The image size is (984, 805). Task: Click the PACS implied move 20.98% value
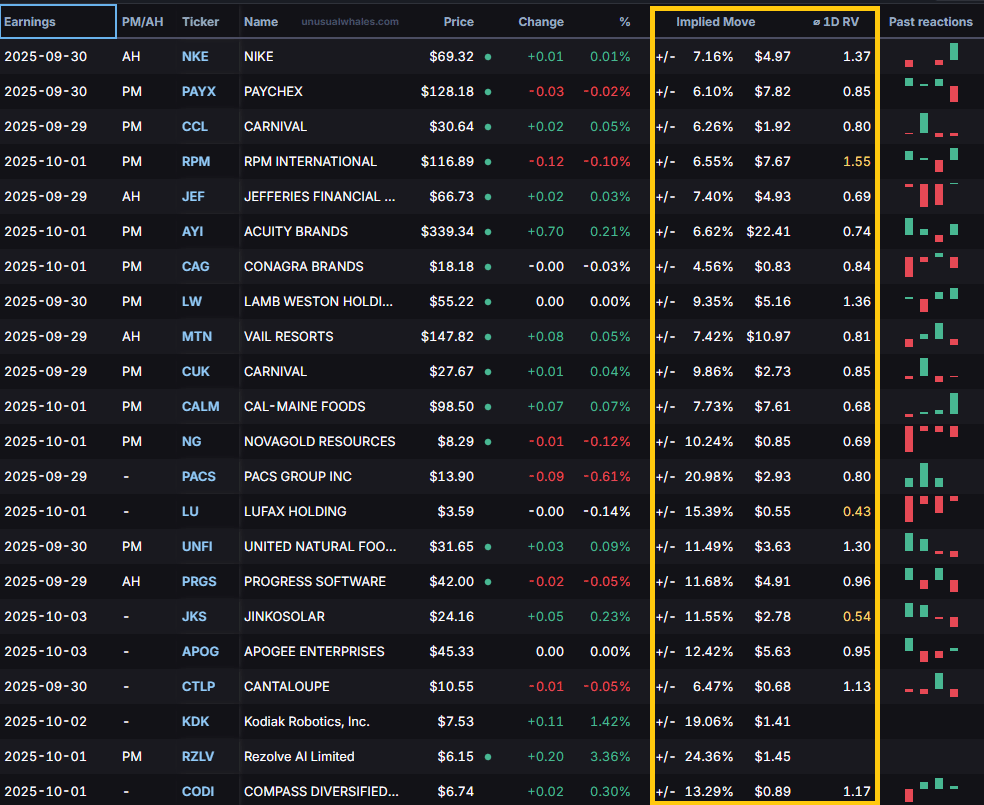(709, 477)
